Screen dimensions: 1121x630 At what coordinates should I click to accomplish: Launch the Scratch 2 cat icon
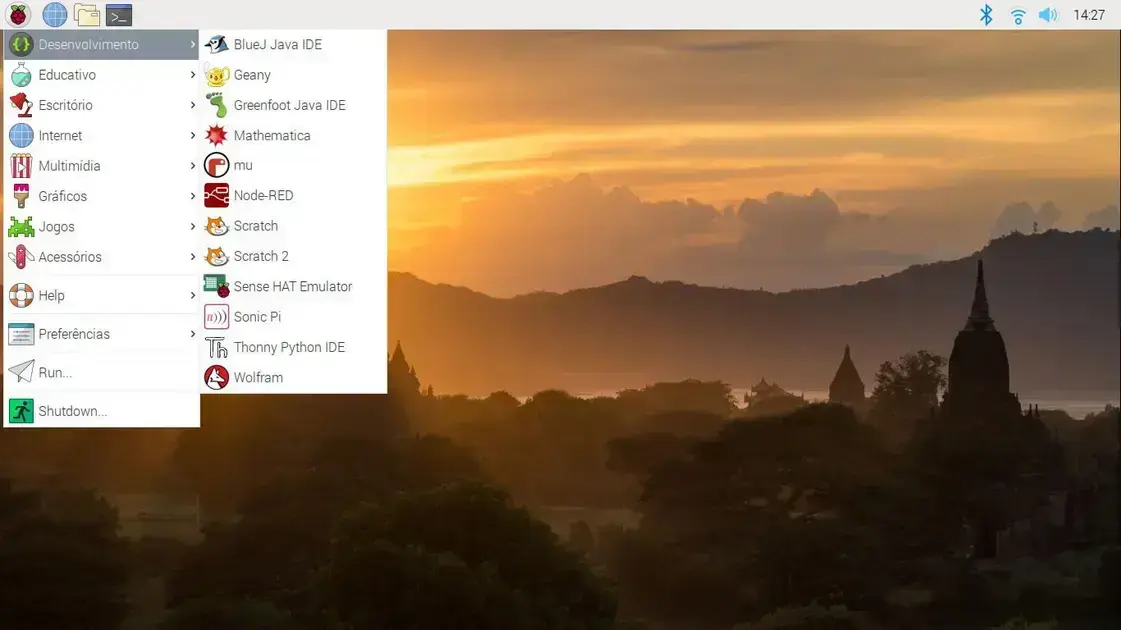[x=216, y=256]
